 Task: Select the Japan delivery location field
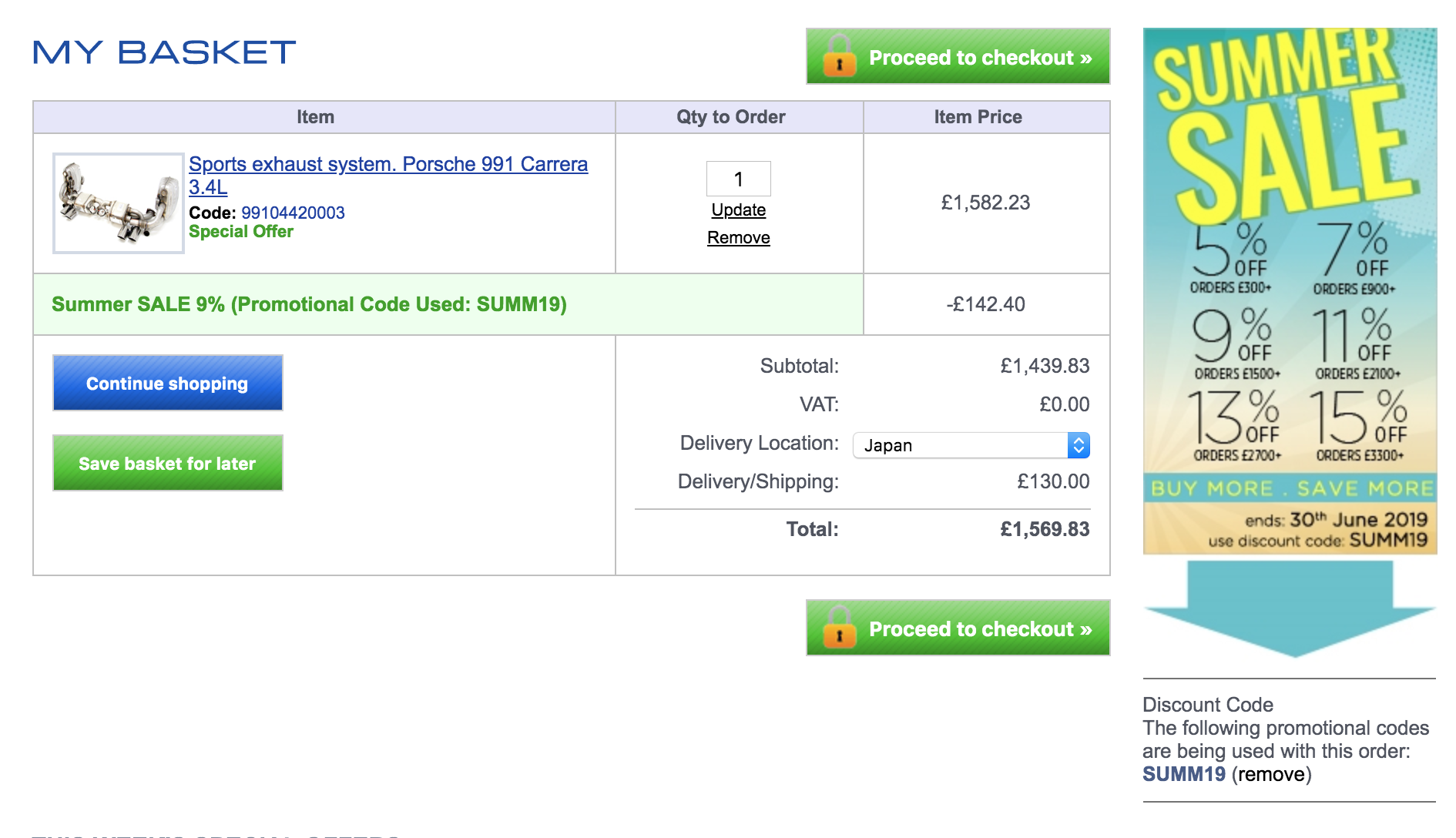[x=971, y=445]
